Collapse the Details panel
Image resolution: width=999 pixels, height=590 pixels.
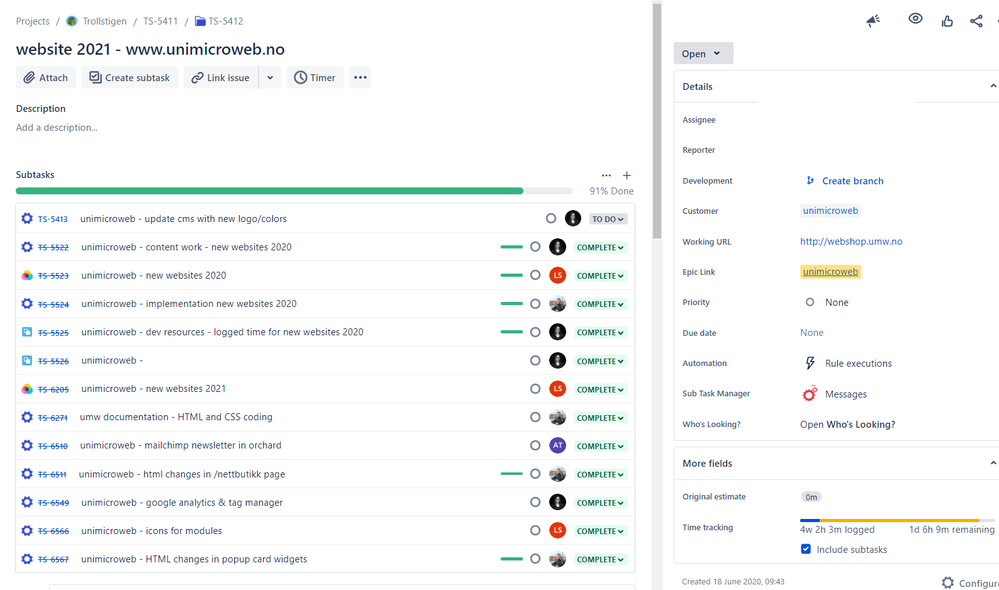(x=993, y=86)
